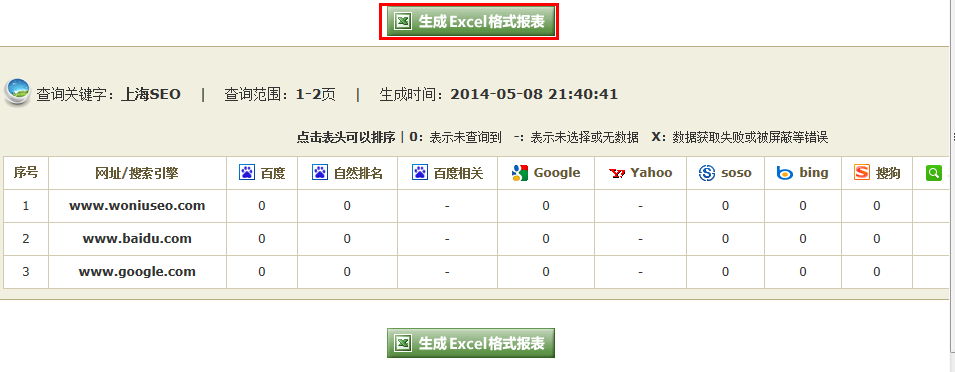Click the Google logo icon in the header
Screen dimensions: 955x372
(x=520, y=173)
